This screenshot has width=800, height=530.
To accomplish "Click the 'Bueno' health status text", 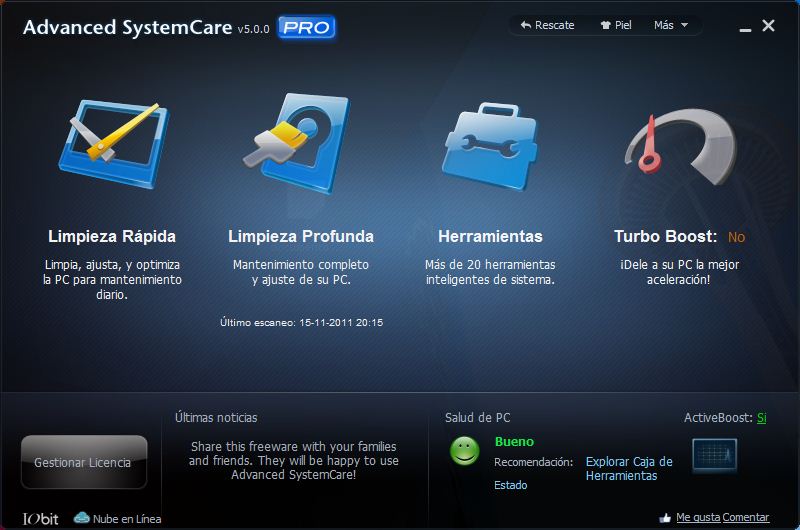I will click(514, 442).
